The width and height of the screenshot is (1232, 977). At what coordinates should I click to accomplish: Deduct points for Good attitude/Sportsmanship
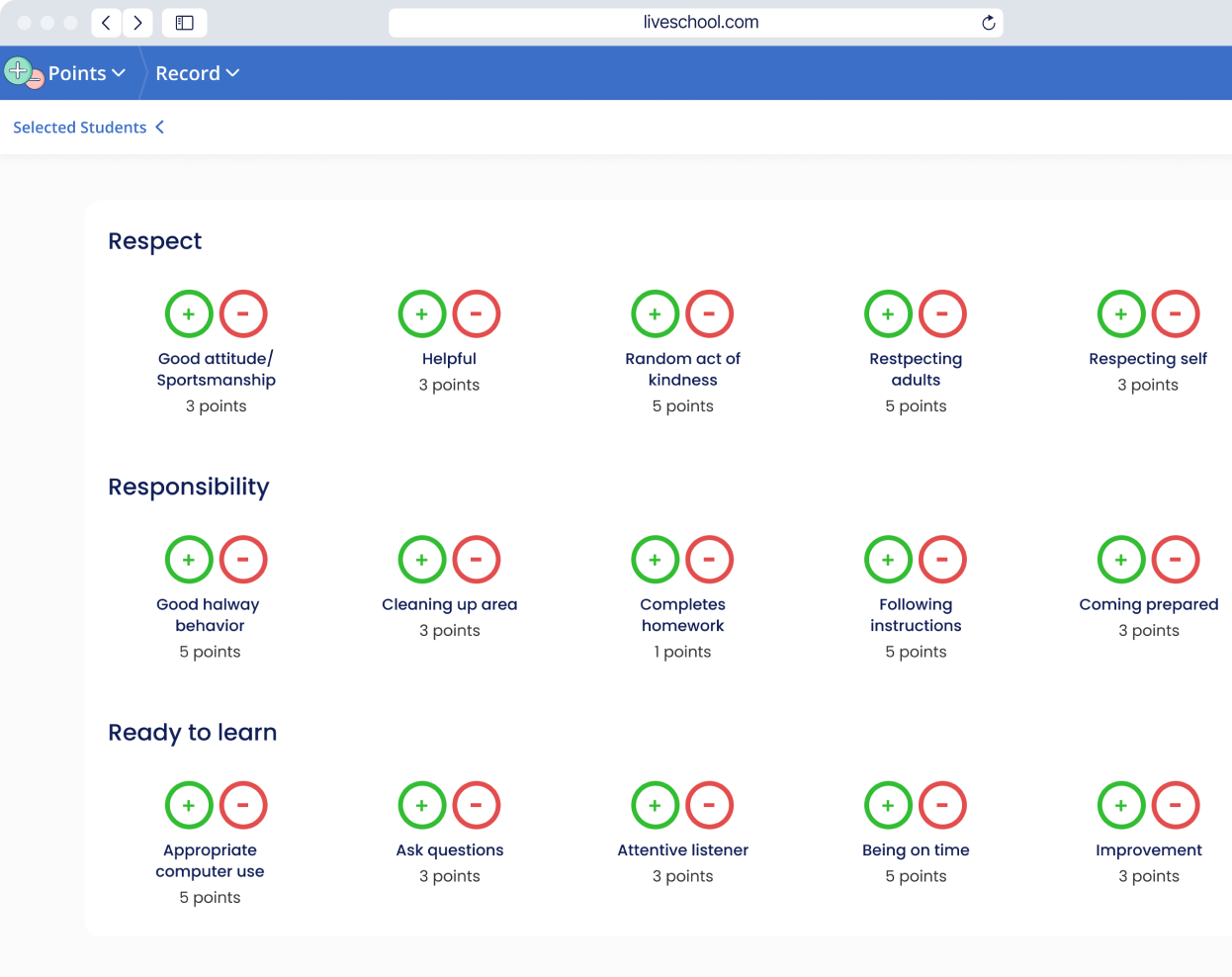(x=243, y=313)
